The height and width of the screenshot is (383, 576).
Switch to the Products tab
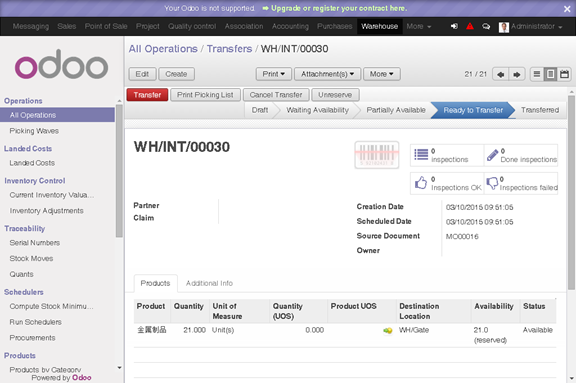point(155,283)
